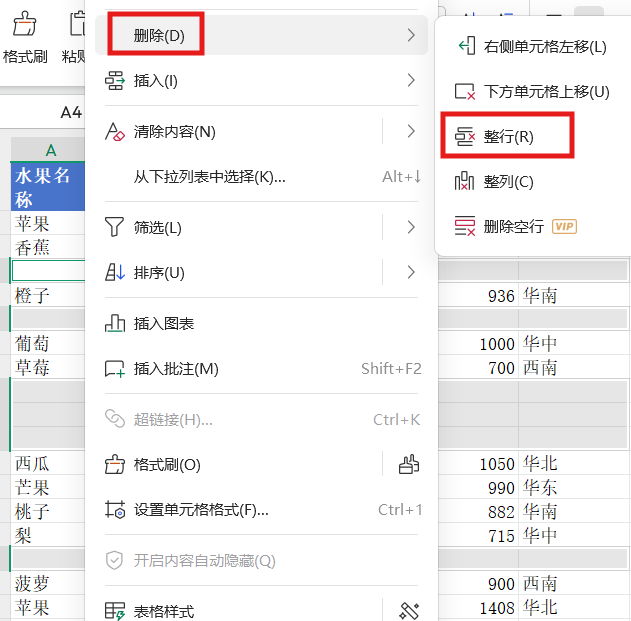Click the cell with value 715
631x621 pixels.
coord(478,536)
